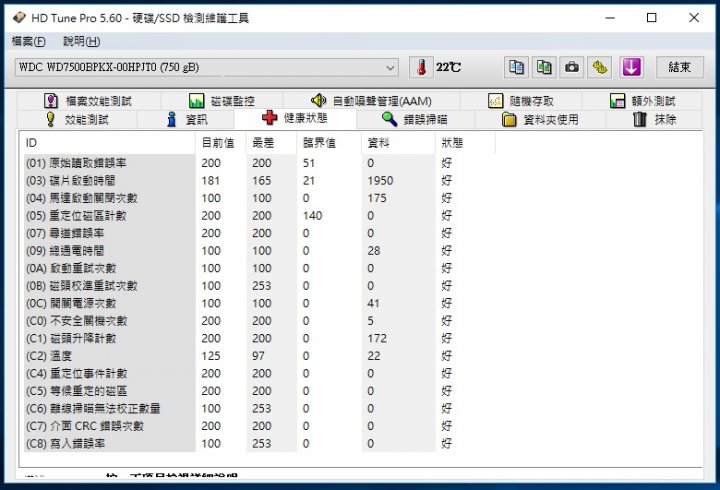The height and width of the screenshot is (490, 720).
Task: Click the red cross 健康狀態 icon
Action: coord(270,118)
